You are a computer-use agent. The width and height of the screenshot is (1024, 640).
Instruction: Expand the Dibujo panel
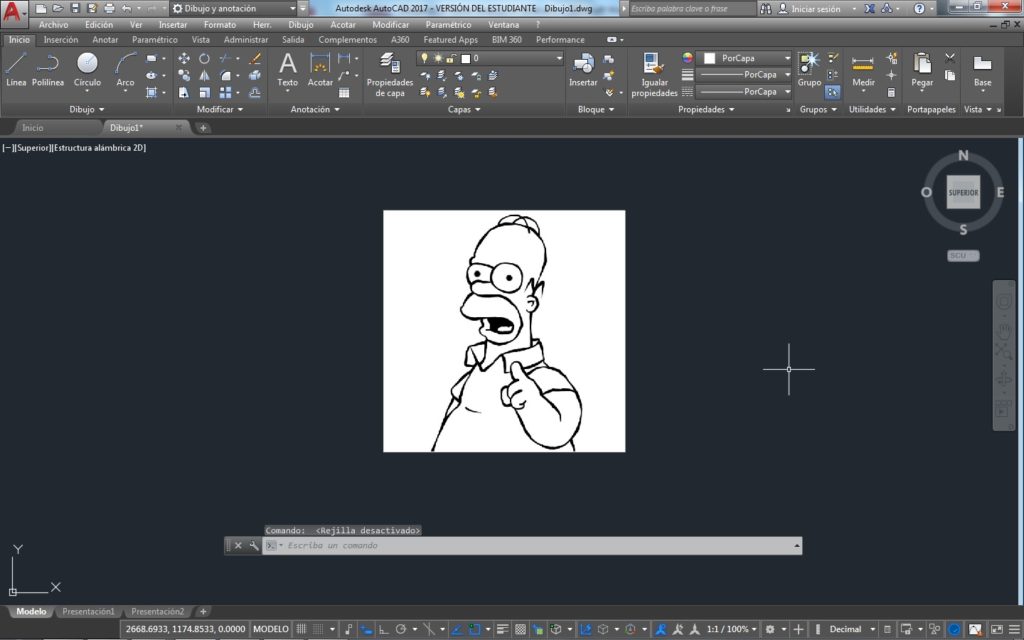[86, 109]
